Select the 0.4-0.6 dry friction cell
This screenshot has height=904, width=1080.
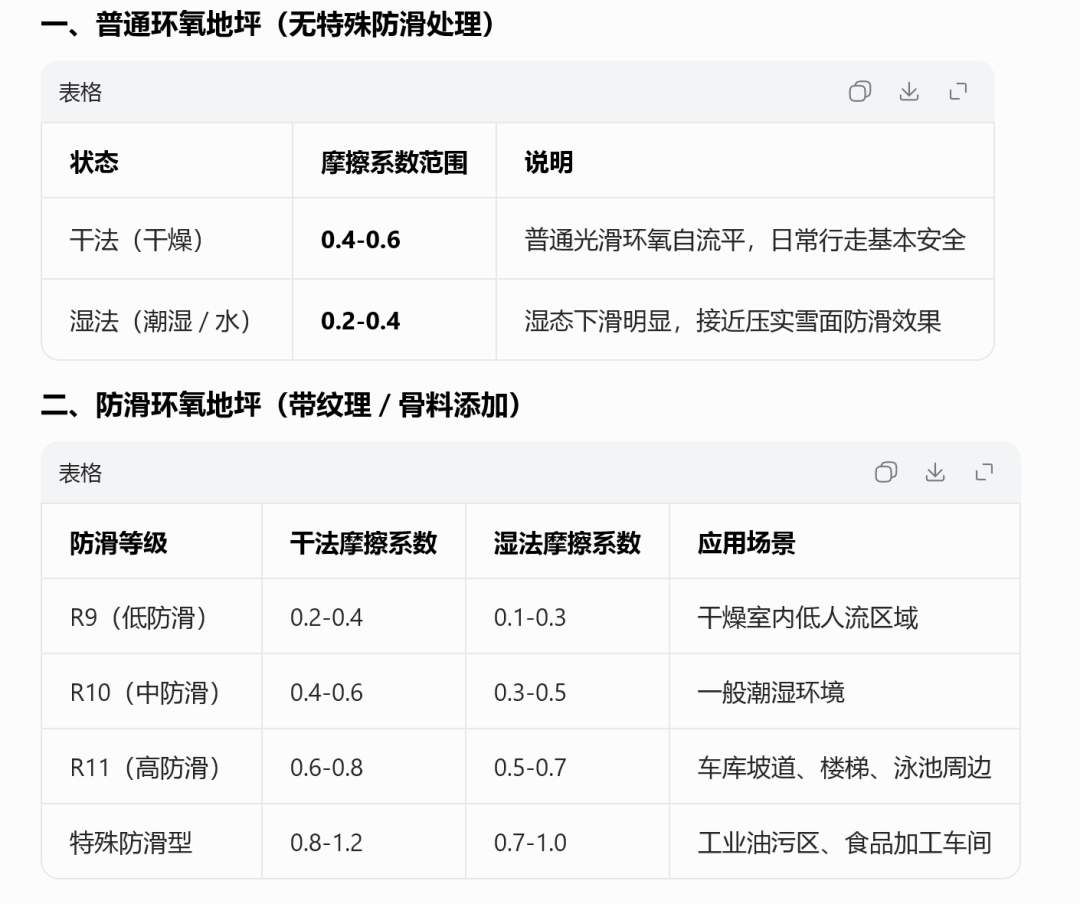(x=360, y=240)
